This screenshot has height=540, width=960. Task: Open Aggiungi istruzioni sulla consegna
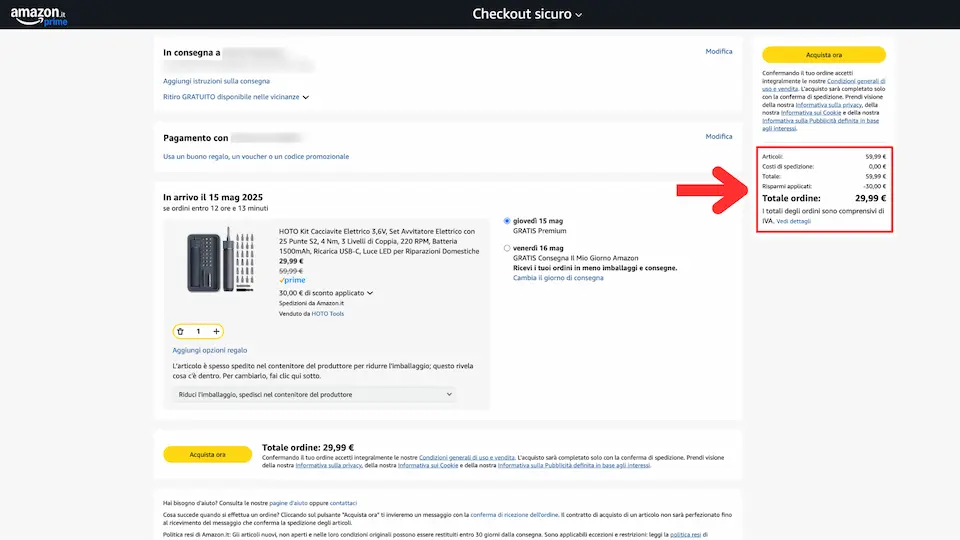point(216,81)
